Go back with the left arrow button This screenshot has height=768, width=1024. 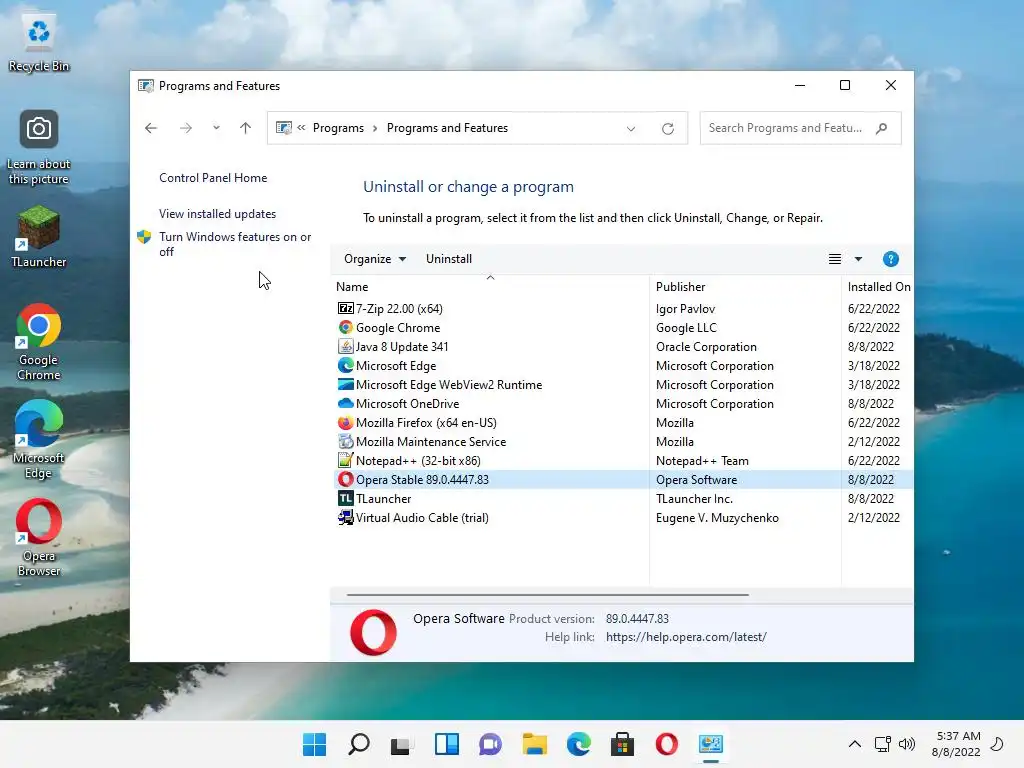point(151,128)
